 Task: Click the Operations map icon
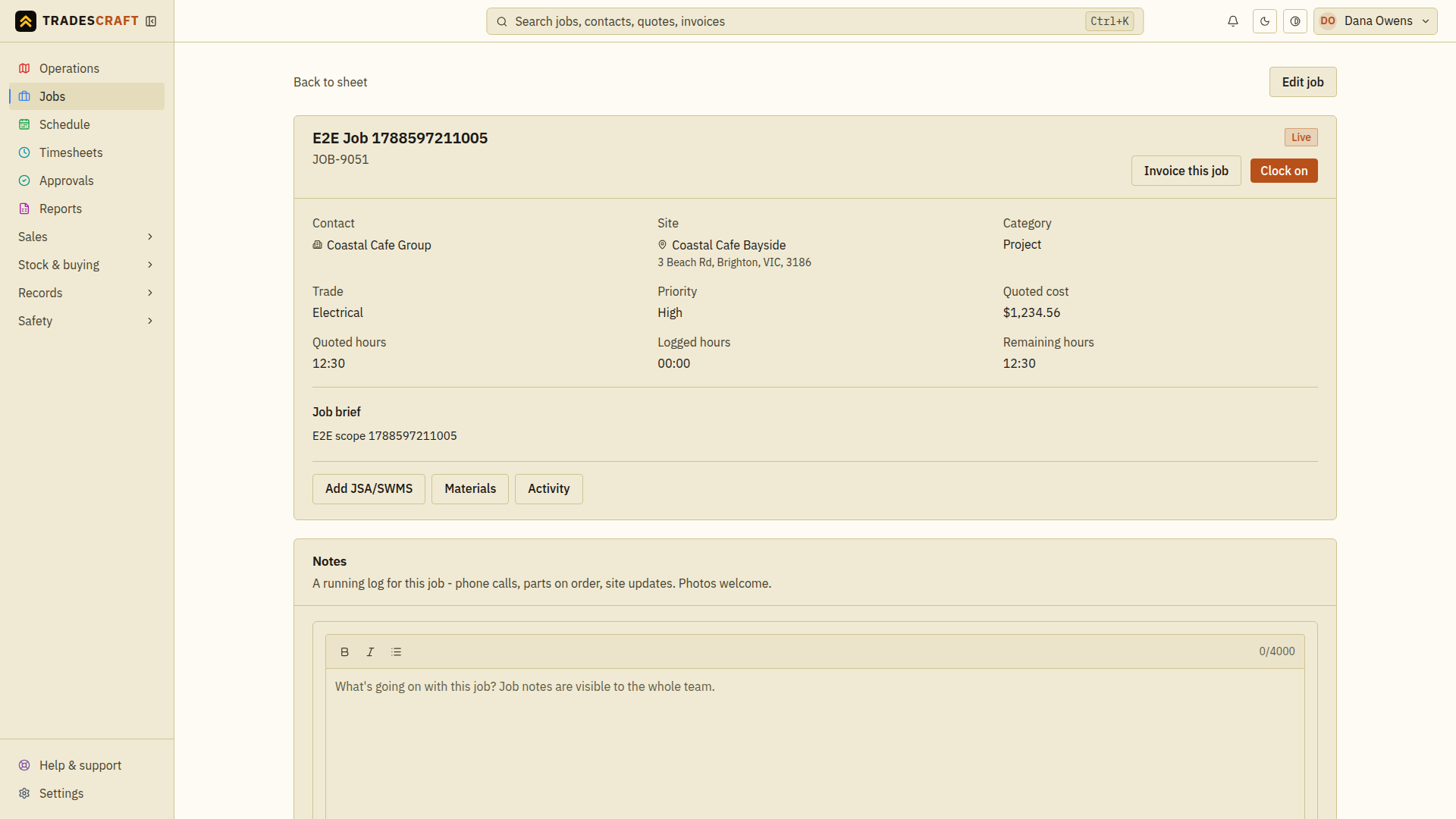point(24,68)
